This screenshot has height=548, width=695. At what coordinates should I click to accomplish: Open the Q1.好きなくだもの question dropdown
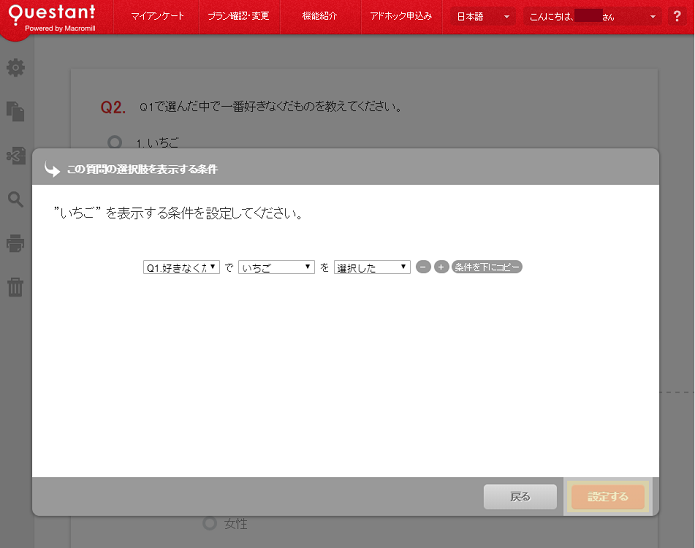[x=181, y=267]
